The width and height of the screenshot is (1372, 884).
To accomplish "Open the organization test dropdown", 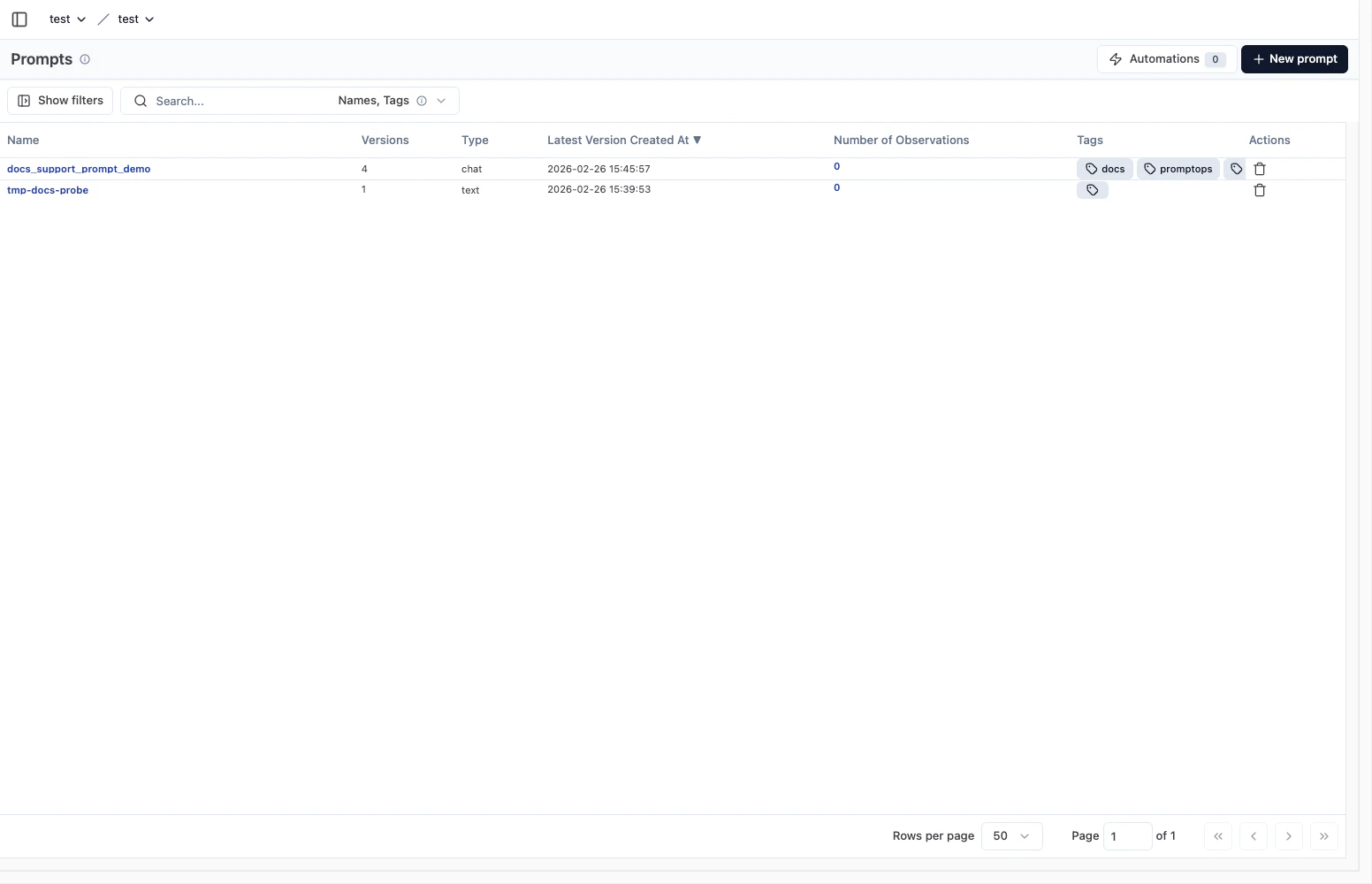I will click(x=66, y=19).
